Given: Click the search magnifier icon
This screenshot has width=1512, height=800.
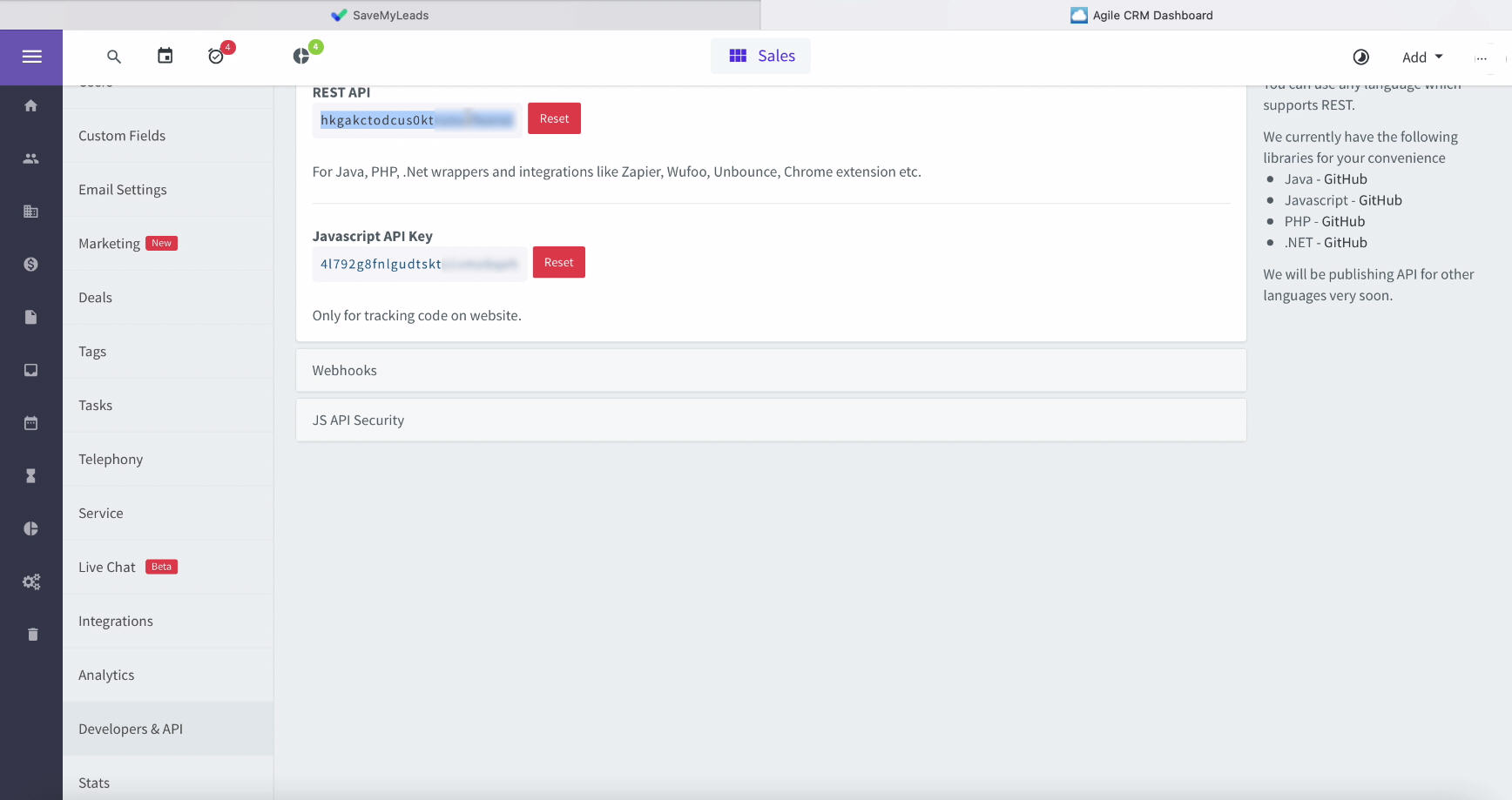Looking at the screenshot, I should tap(114, 57).
